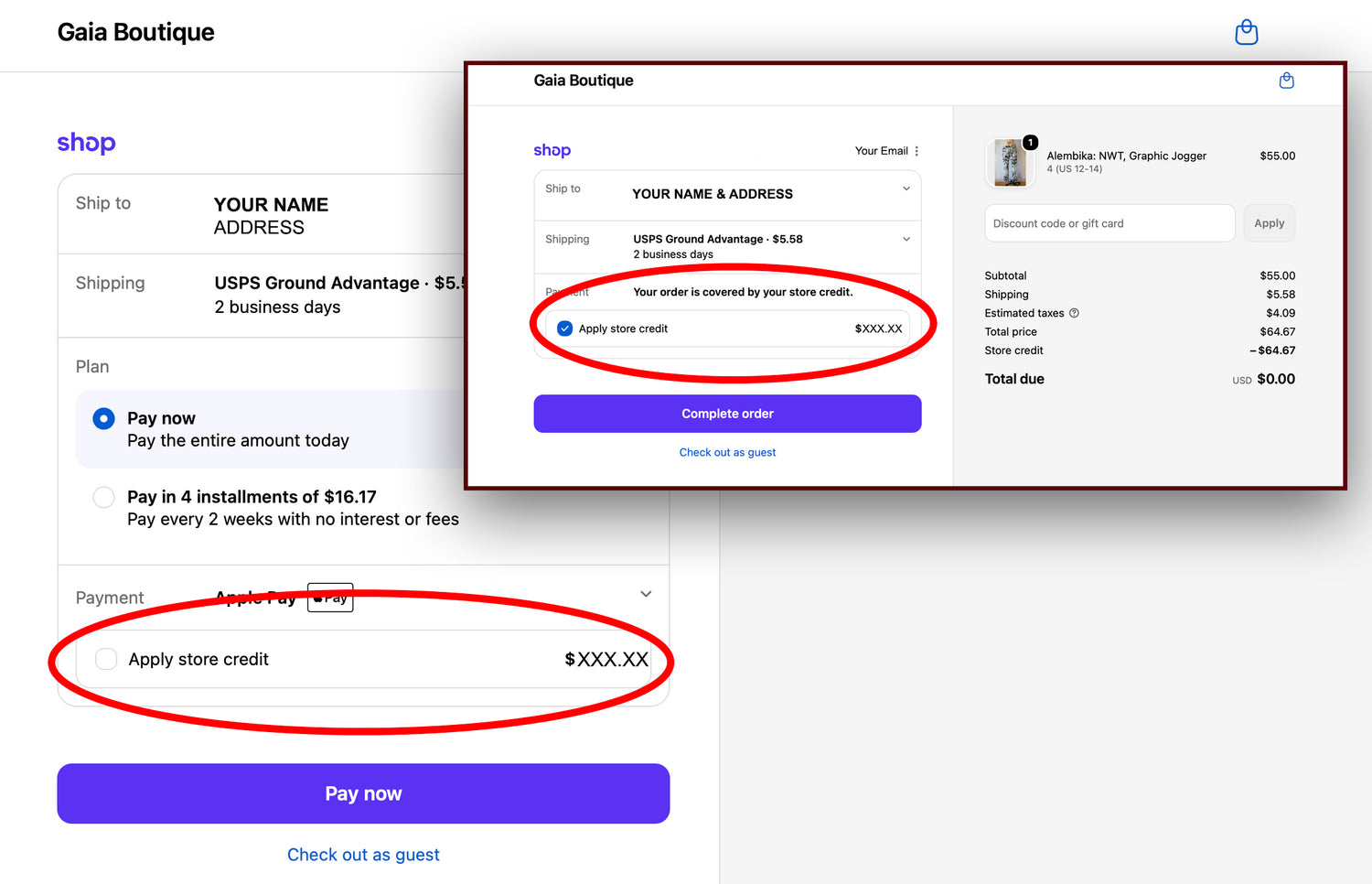The image size is (1372, 884).
Task: Click the purple Pay now button
Action: coord(363,793)
